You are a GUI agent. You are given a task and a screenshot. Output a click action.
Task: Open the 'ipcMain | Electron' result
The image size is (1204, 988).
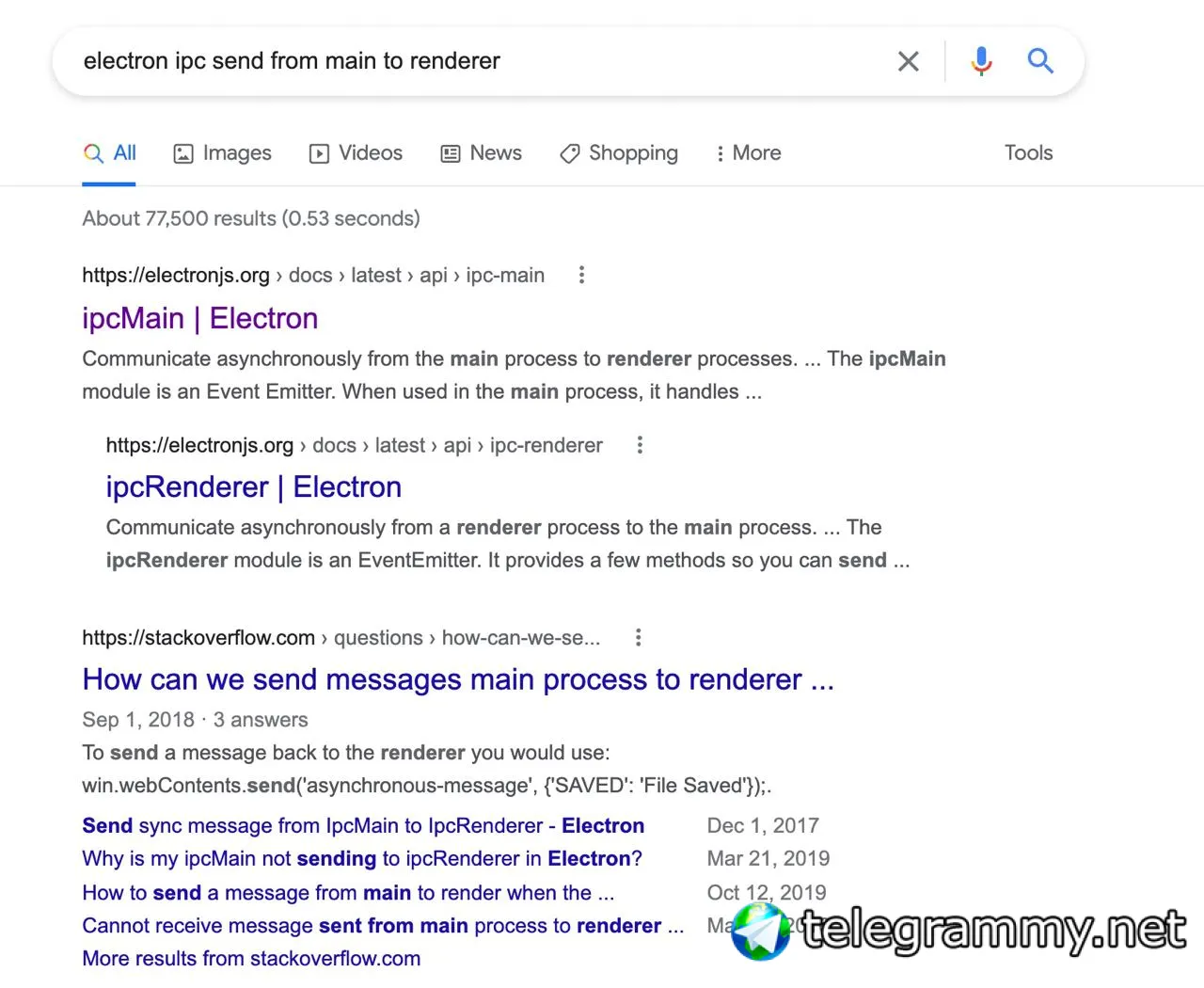199,319
